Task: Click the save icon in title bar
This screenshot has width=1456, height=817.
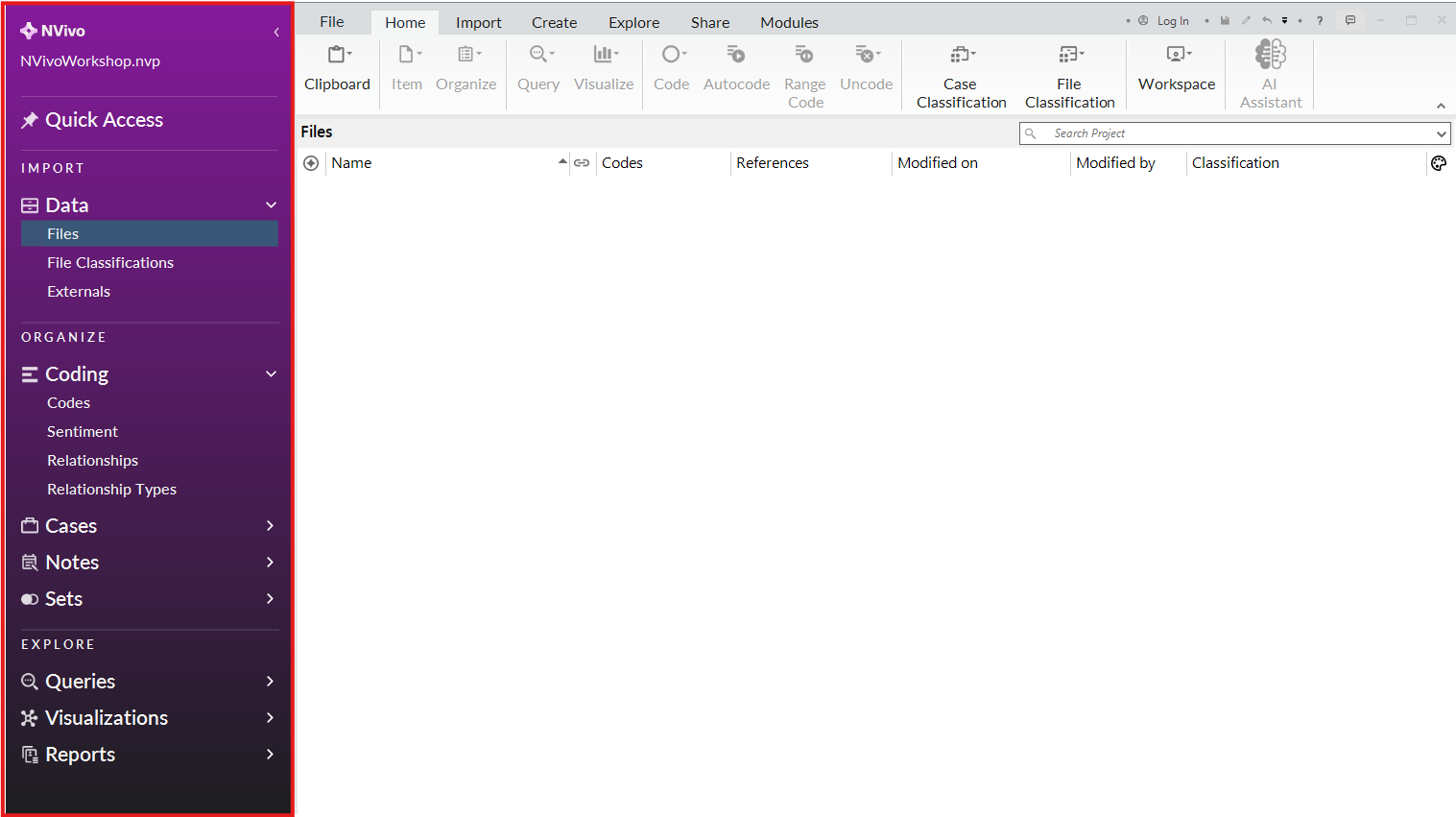Action: point(1225,20)
